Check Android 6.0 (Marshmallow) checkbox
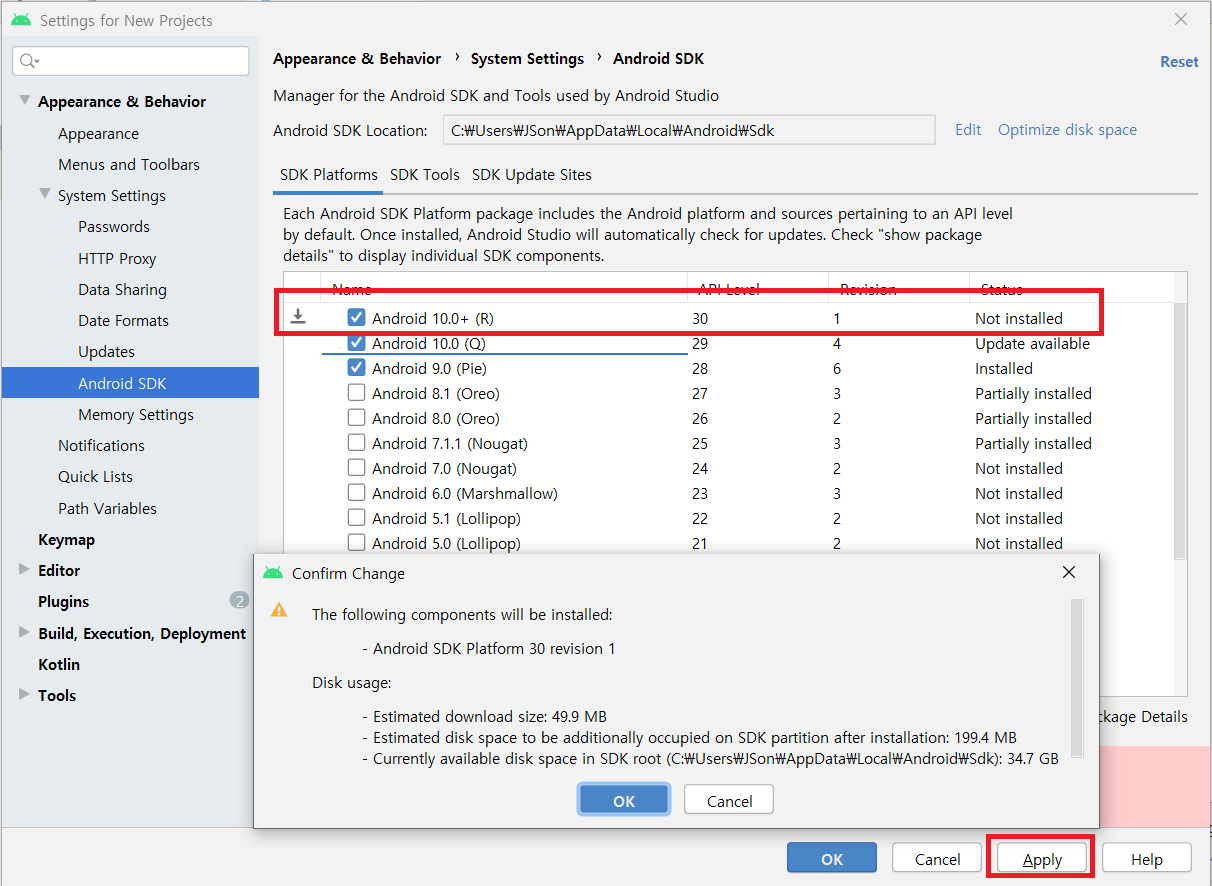1212x886 pixels. pos(356,493)
